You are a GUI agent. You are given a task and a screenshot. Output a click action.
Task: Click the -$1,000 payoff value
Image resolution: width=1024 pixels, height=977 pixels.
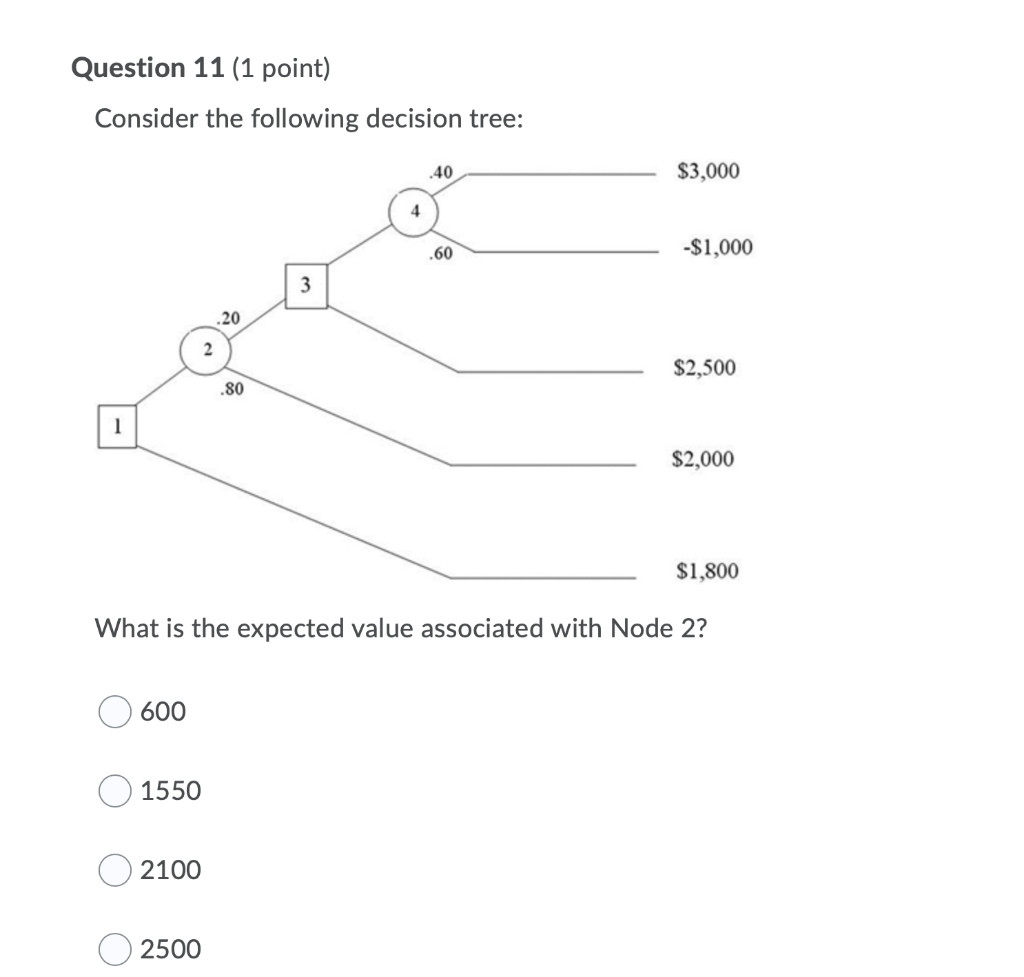click(714, 248)
